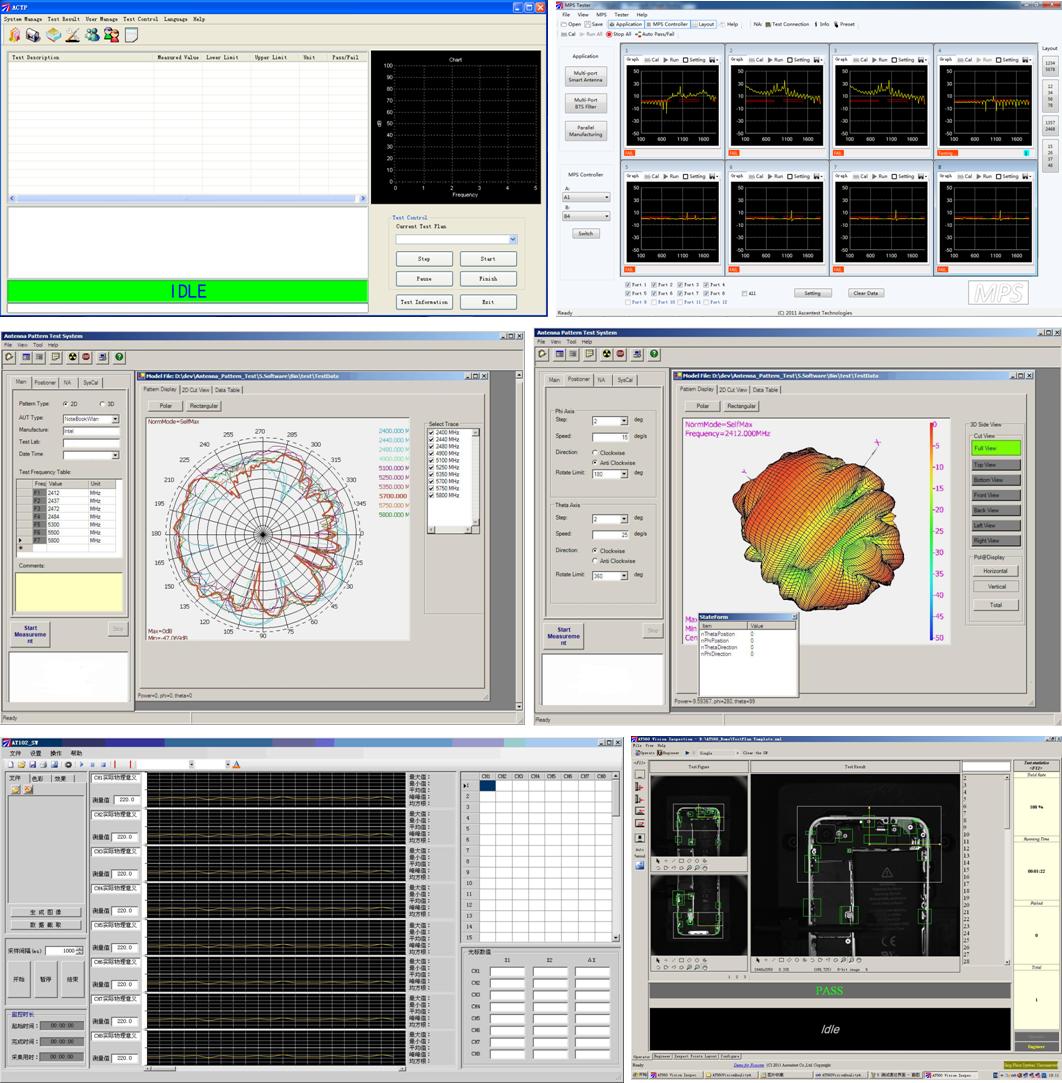The image size is (1062, 1083).
Task: Open Phi Axis Rotate Limit 180 dropdown
Action: click(624, 474)
